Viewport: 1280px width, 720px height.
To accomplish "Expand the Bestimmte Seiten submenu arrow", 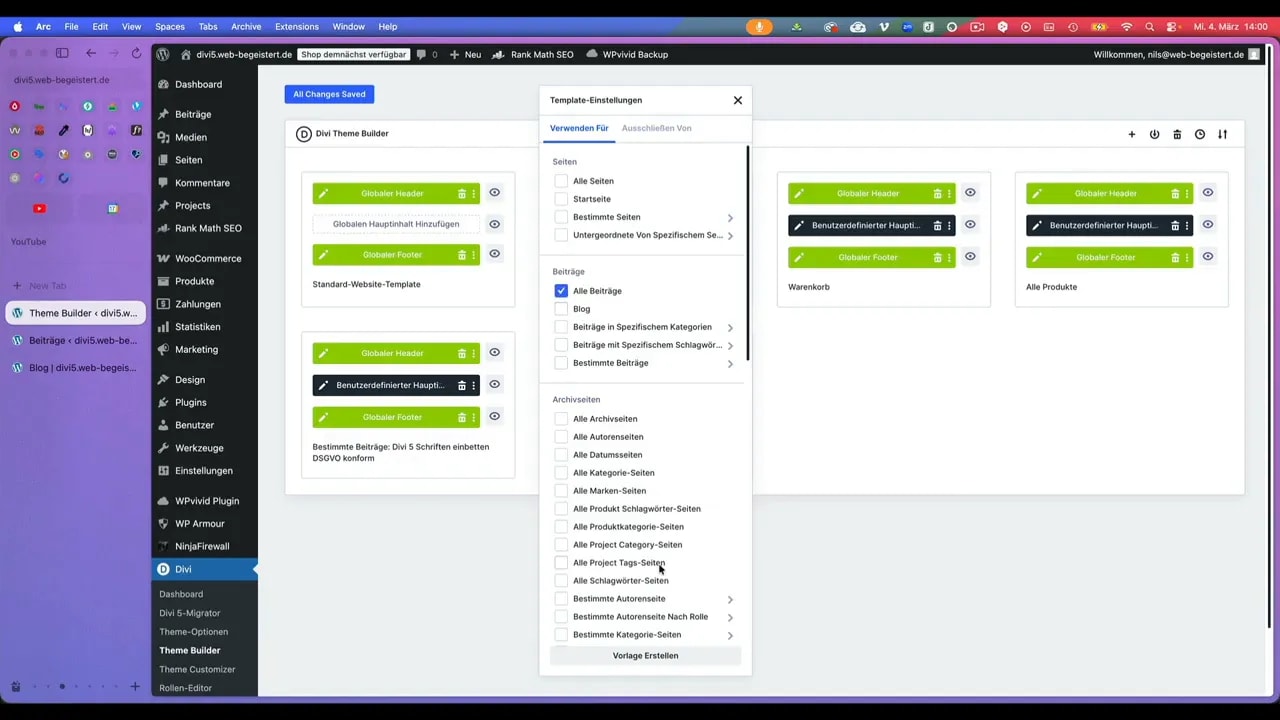I will [730, 218].
